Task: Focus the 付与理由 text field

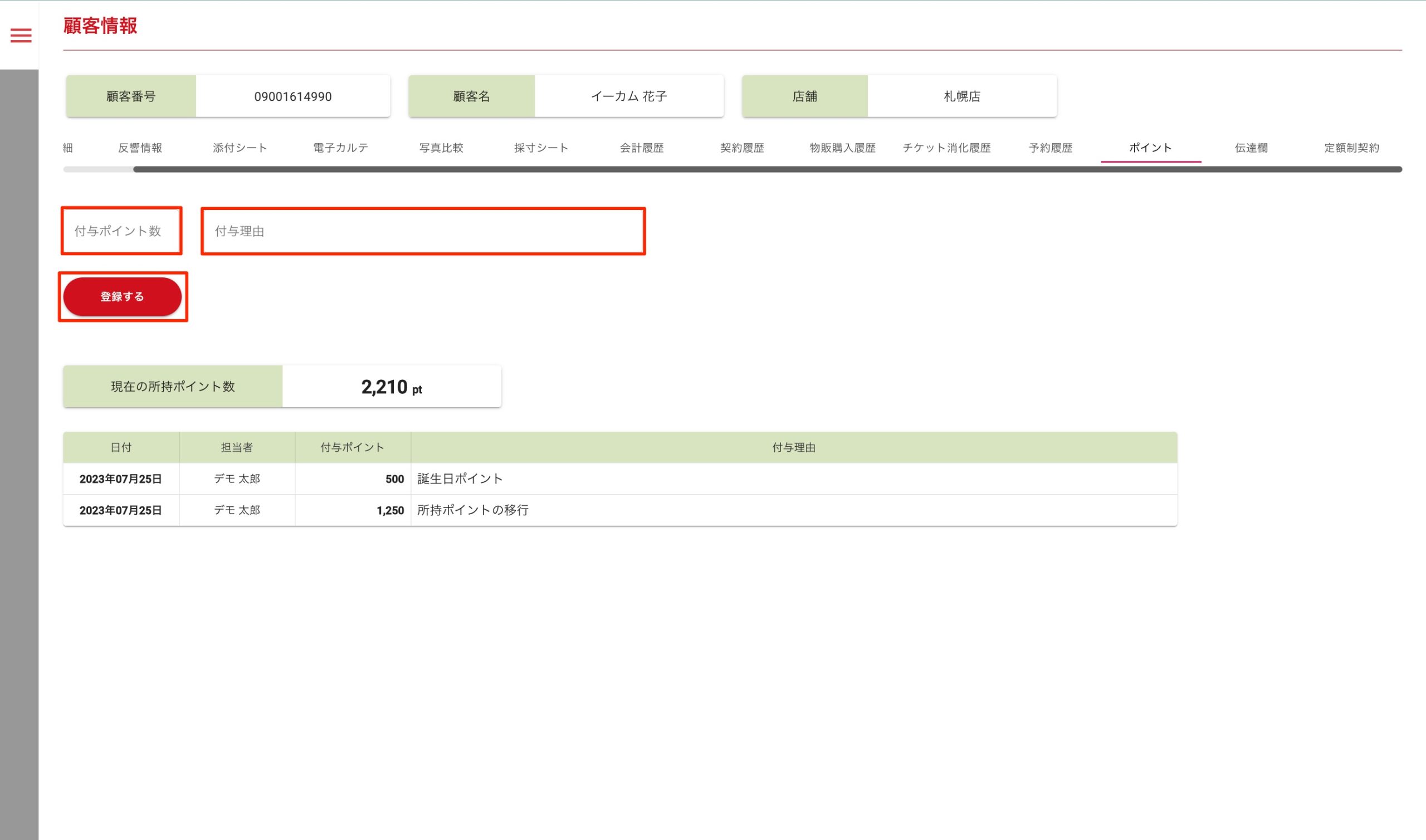Action: (x=423, y=231)
